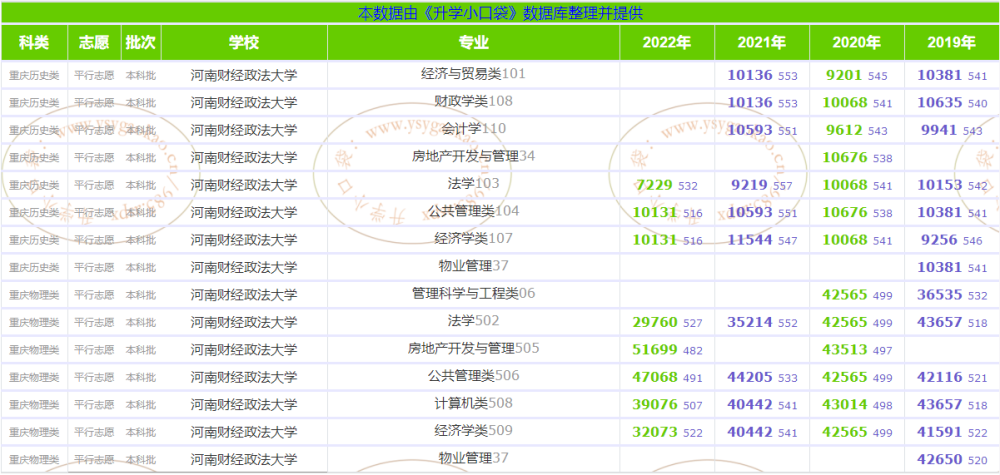Image resolution: width=1000 pixels, height=475 pixels.
Task: Select the 经济学类509 major cell
Action: pyautogui.click(x=474, y=430)
